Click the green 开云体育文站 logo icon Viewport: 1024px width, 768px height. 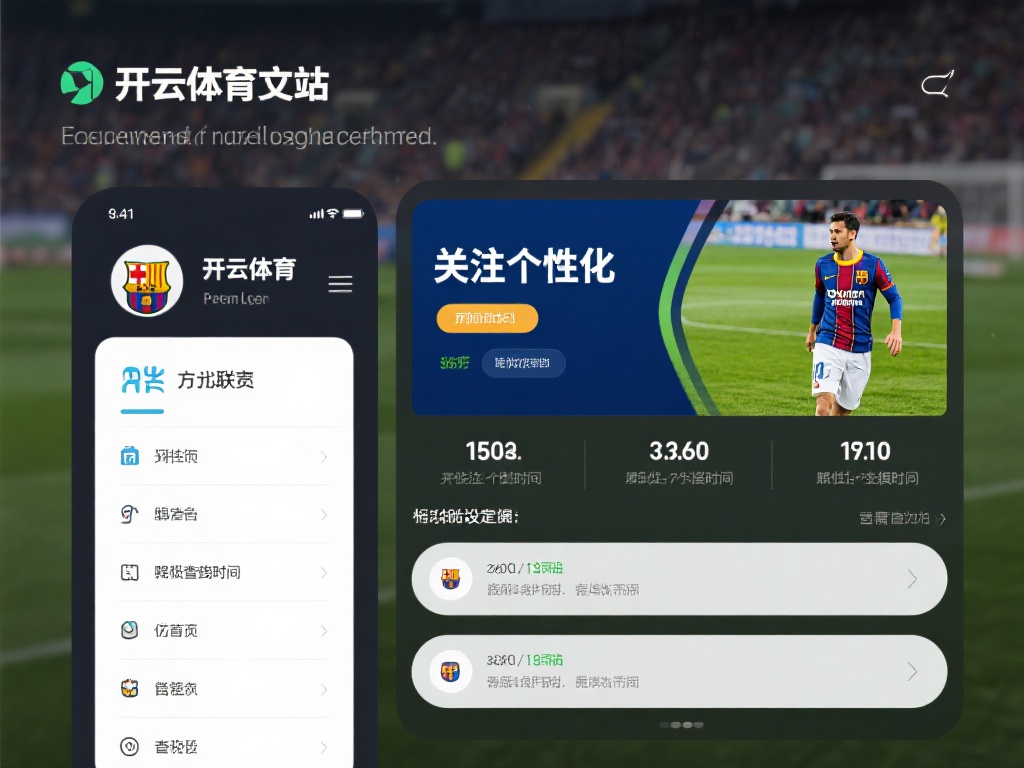coord(82,83)
